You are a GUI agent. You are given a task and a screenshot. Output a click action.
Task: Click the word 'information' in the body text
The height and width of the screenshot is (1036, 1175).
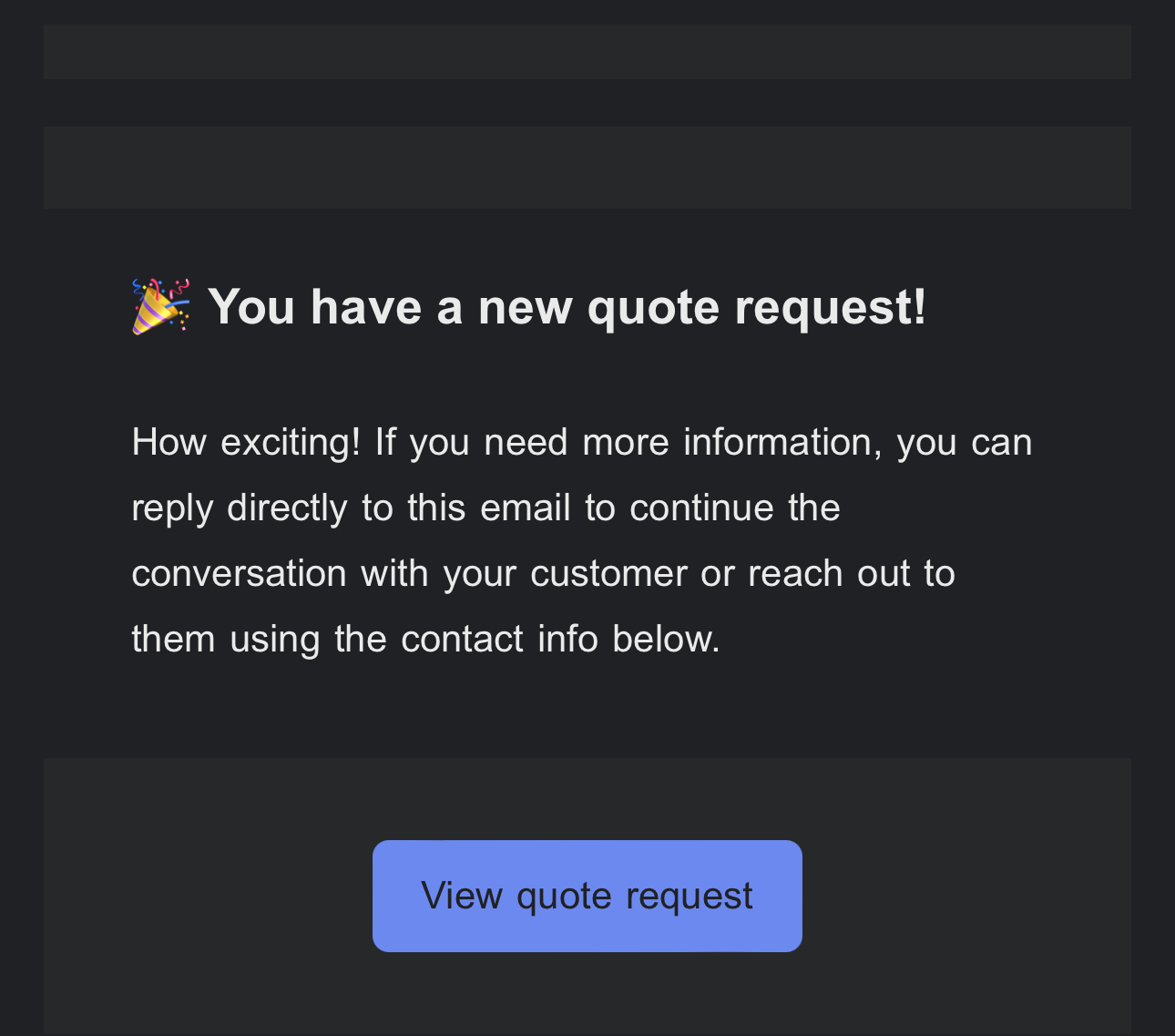coord(782,443)
